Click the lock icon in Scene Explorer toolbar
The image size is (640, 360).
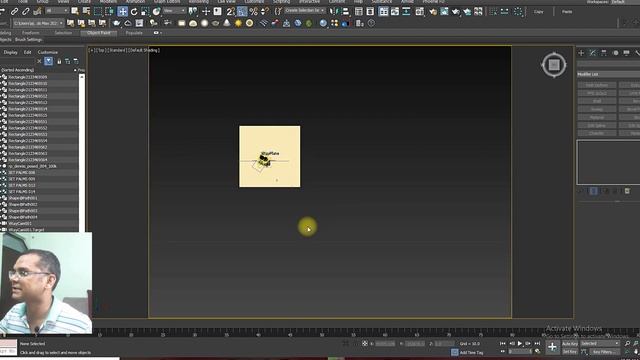[x=59, y=61]
